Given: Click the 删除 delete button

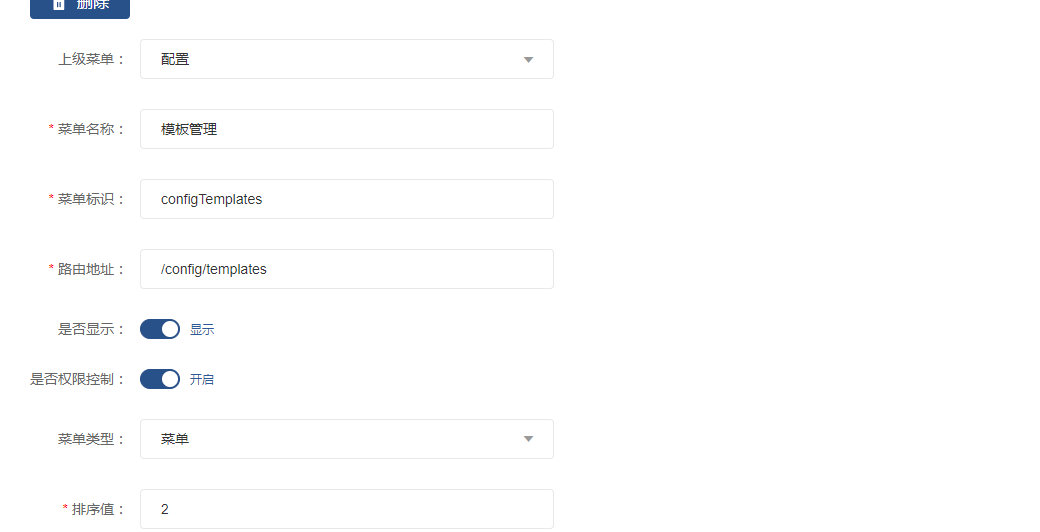Looking at the screenshot, I should point(80,6).
